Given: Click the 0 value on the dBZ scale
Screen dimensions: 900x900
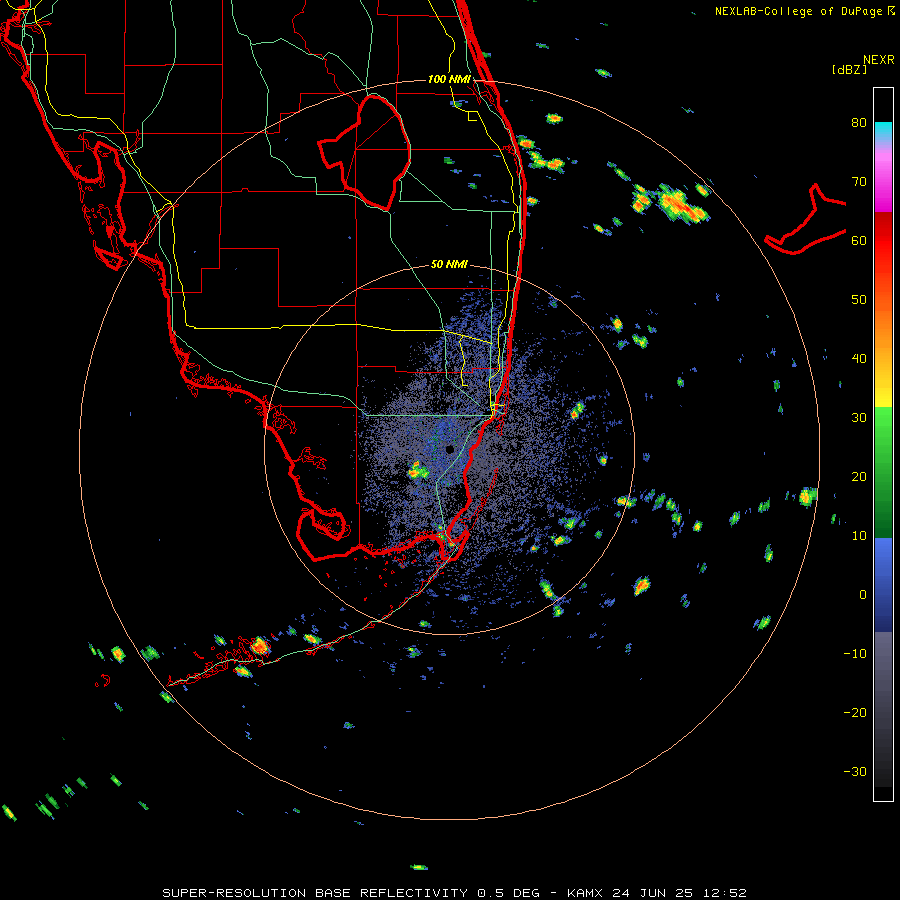Looking at the screenshot, I should 863,595.
